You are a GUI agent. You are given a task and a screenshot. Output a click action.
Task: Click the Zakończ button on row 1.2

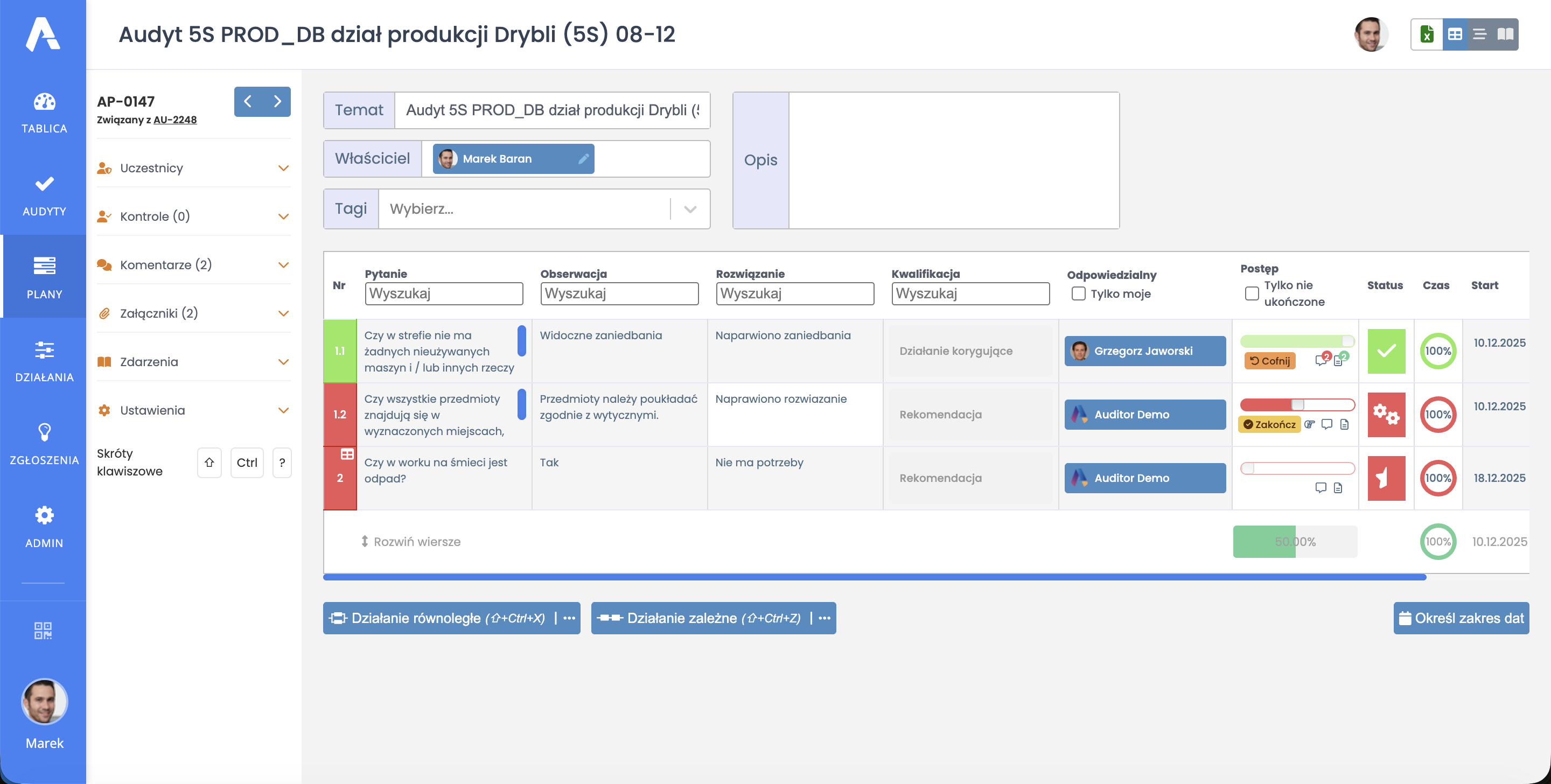click(1269, 424)
